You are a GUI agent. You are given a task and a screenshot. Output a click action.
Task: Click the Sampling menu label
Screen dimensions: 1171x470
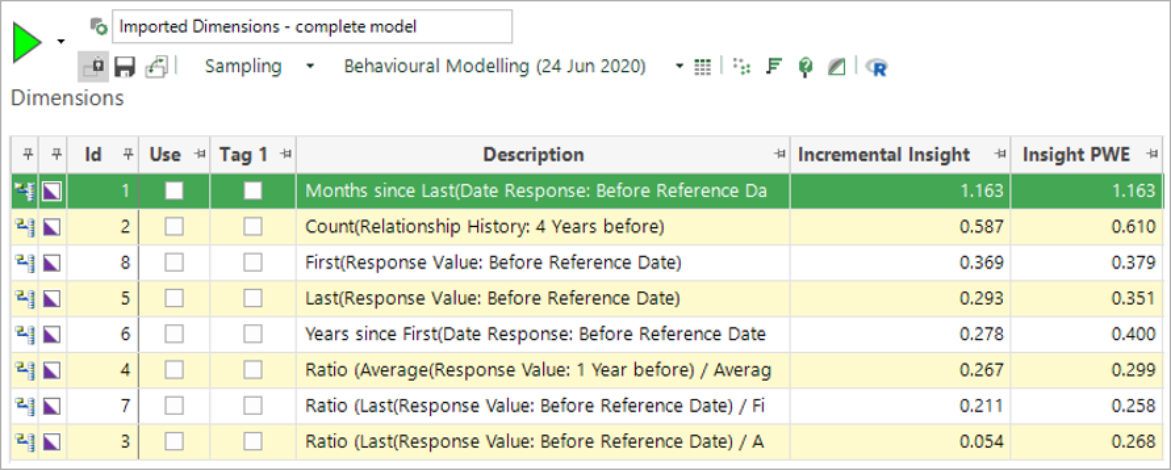243,67
